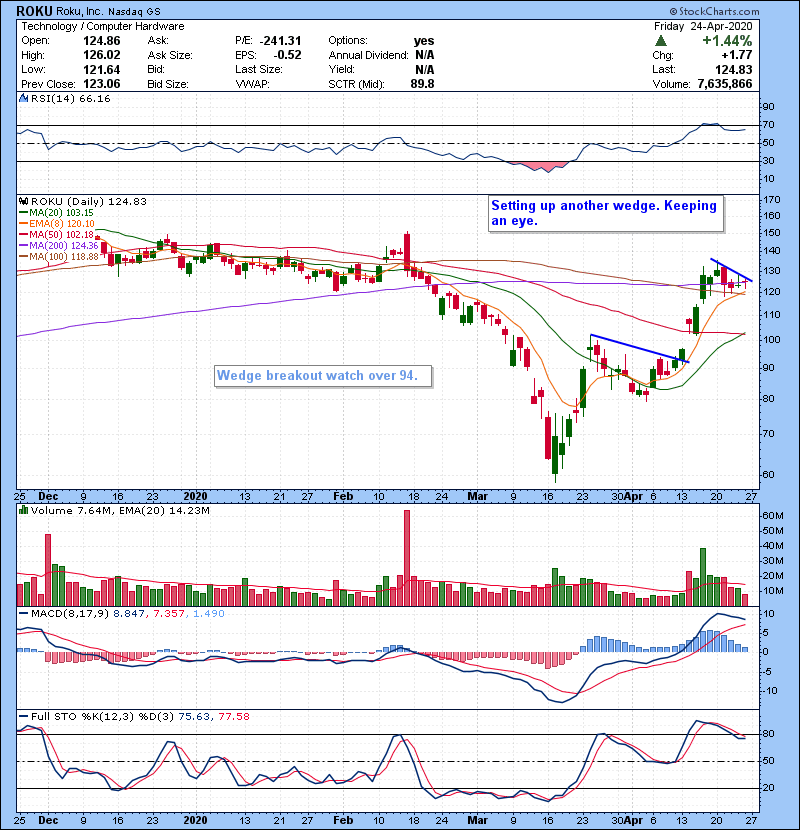
Task: Click the date 'Friday 24-Apr-2020'
Action: coord(703,26)
